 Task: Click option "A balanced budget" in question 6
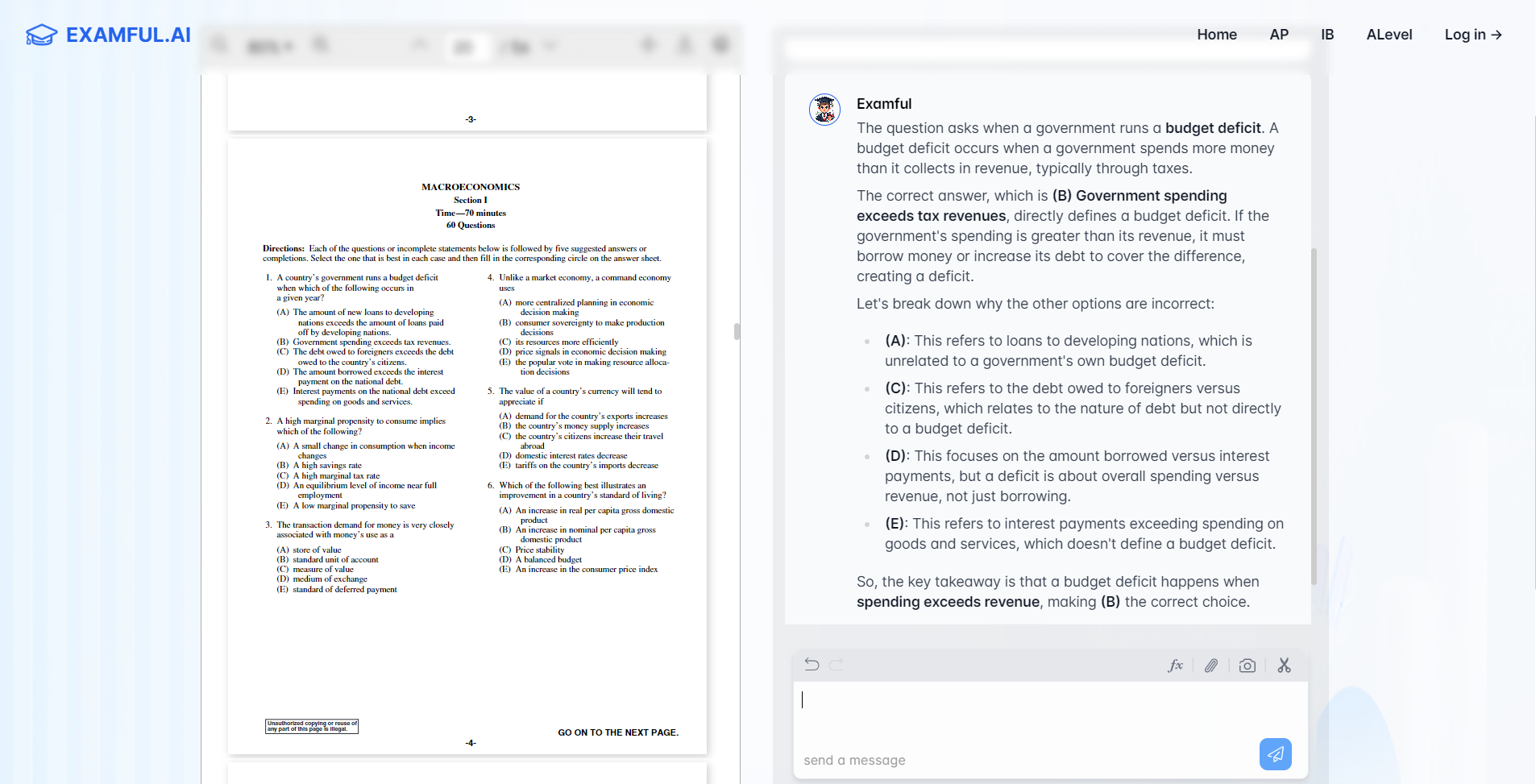pos(549,559)
